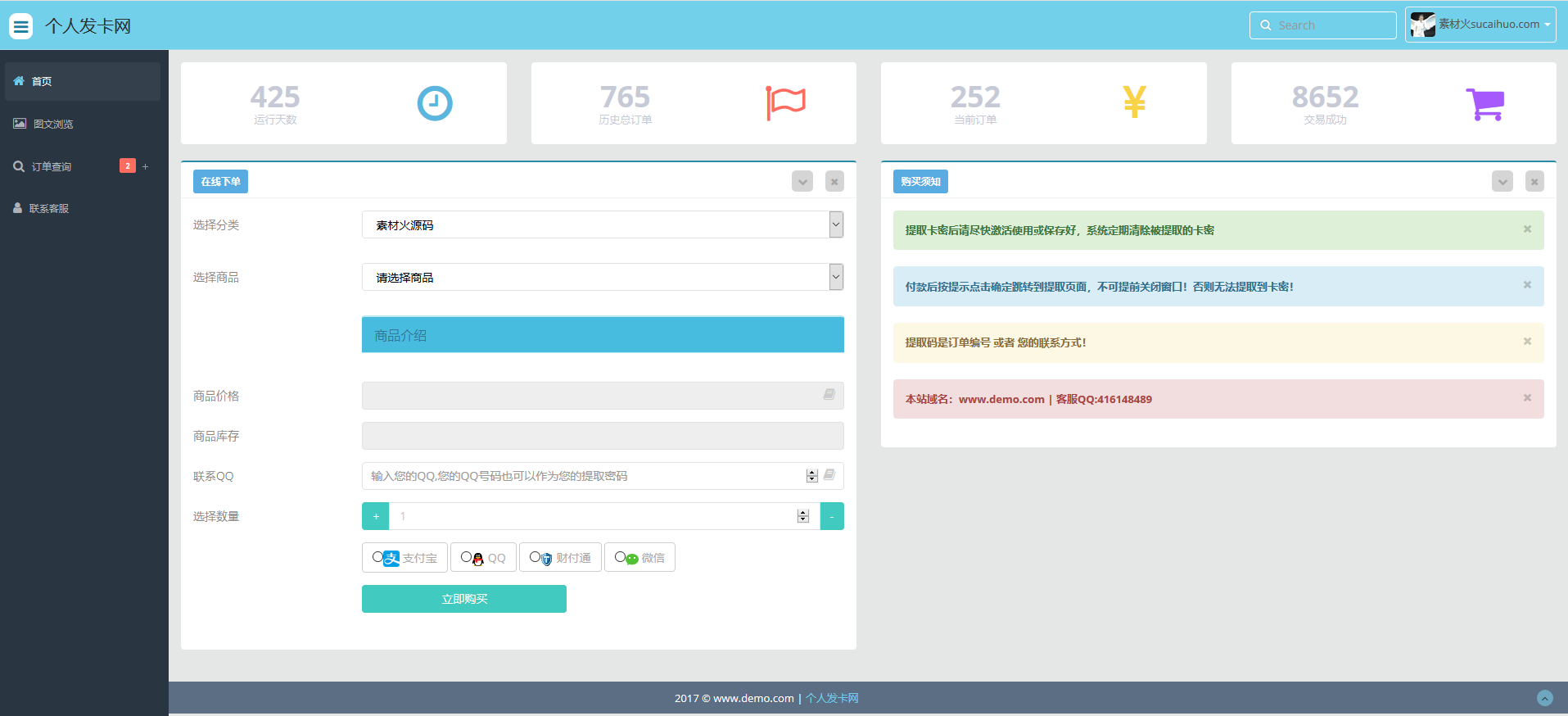Click the clock icon on 运行天数 card
The height and width of the screenshot is (716, 1568).
[x=435, y=103]
